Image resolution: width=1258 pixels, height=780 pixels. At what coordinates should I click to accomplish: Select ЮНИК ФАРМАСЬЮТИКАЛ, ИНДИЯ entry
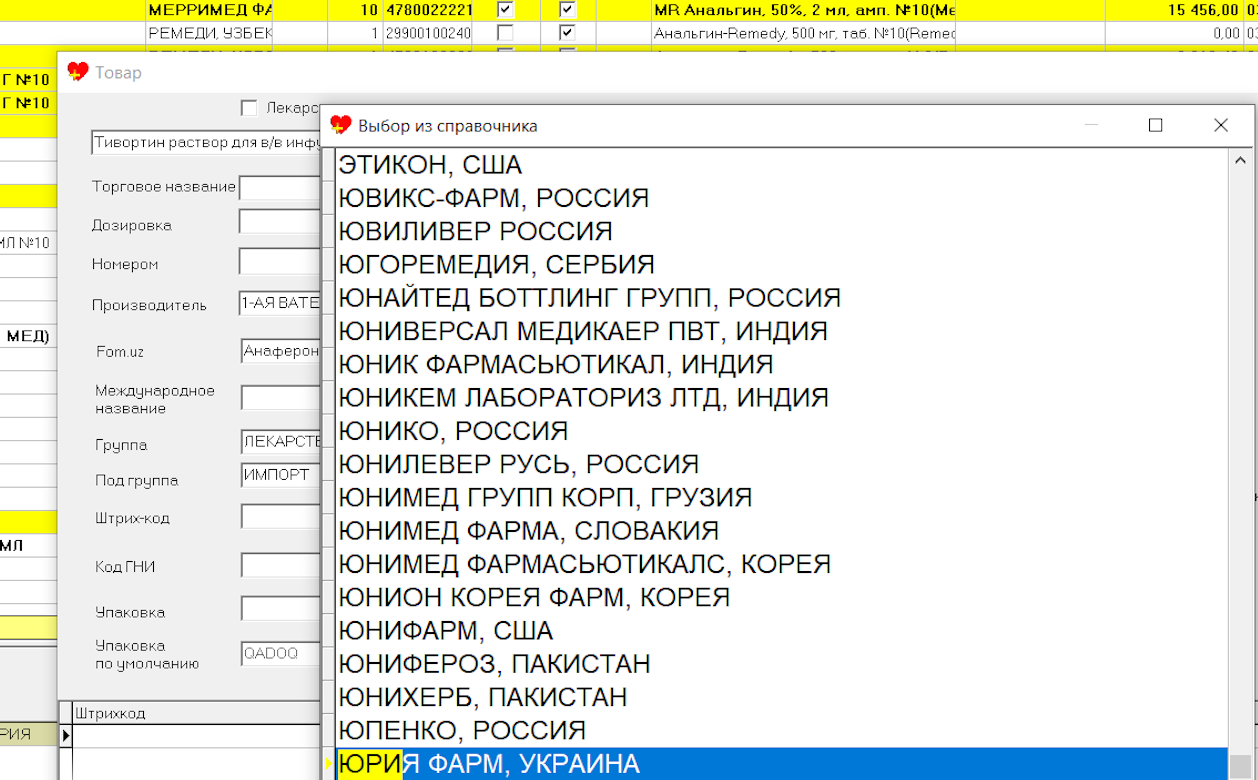pyautogui.click(x=781, y=364)
